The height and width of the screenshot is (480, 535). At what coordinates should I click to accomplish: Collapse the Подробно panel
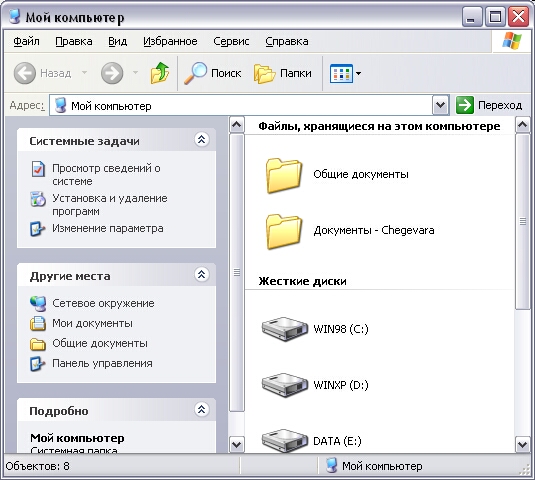coord(201,409)
